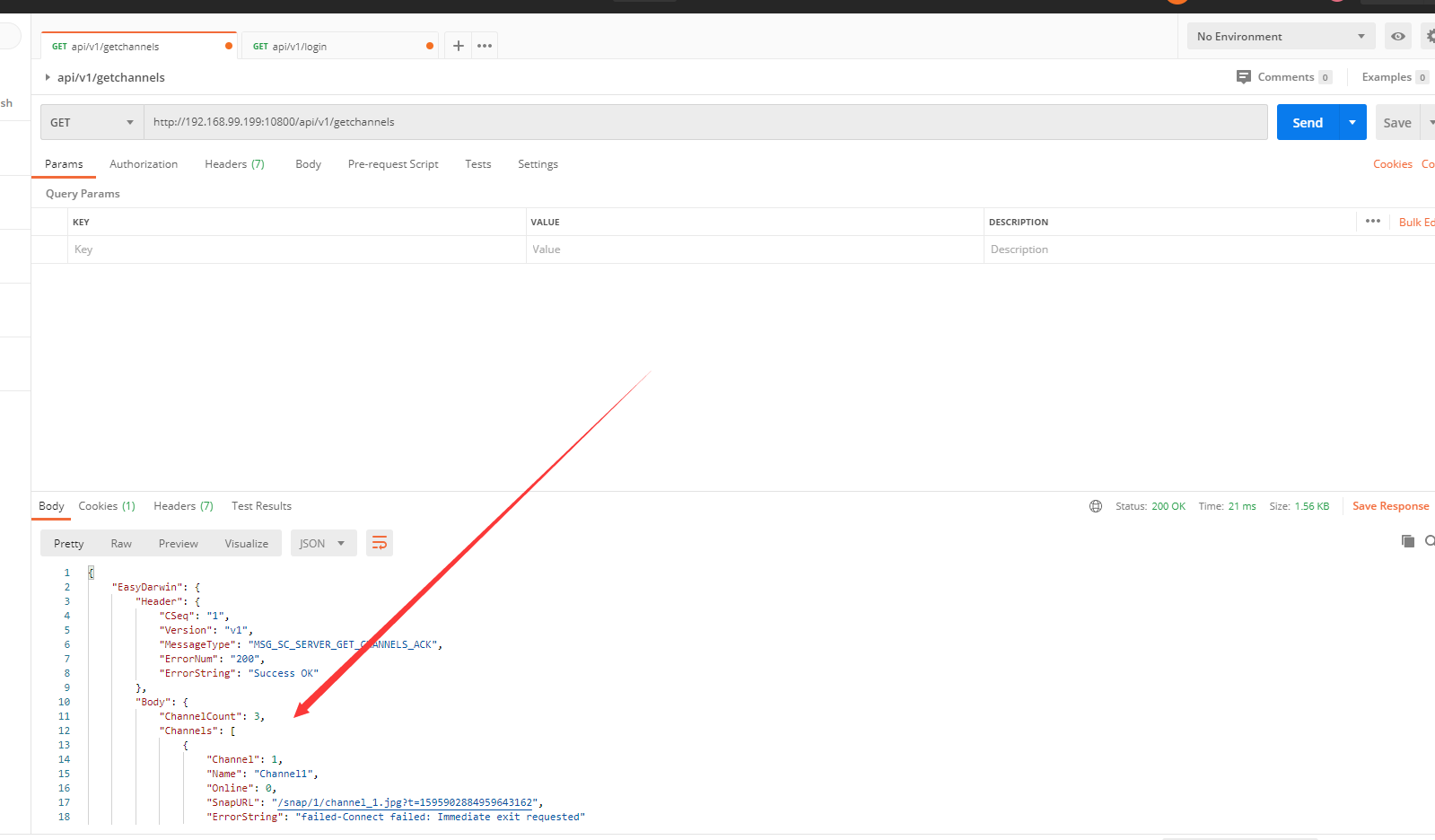Open the No Environment dropdown
1435x840 pixels.
pyautogui.click(x=1281, y=37)
